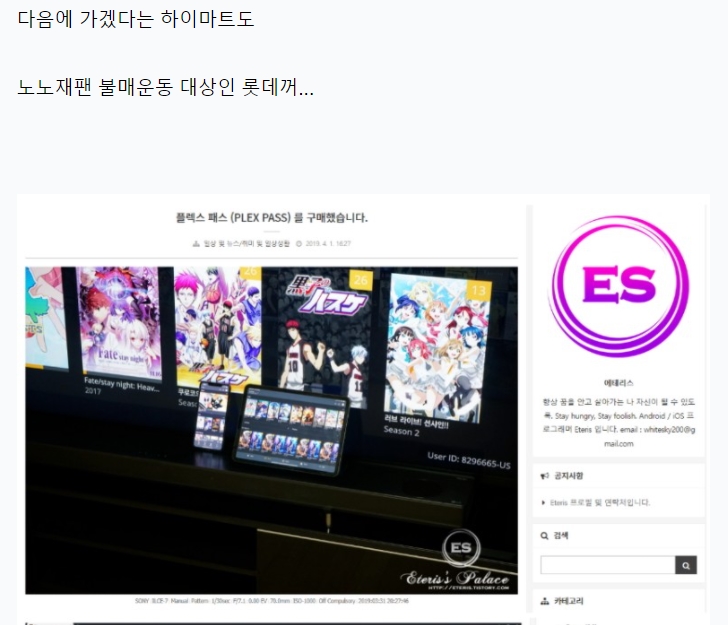
Task: Click the 공지사항 megaphone icon
Action: [x=545, y=476]
